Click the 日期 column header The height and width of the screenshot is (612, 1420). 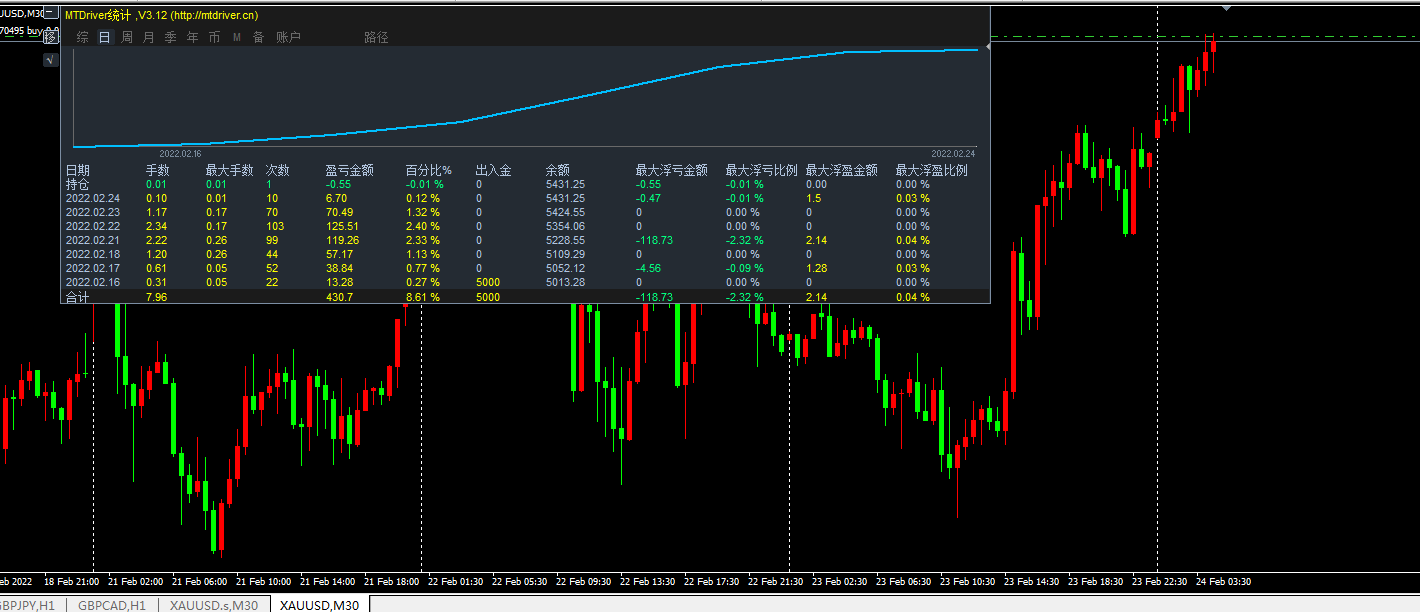tap(78, 170)
